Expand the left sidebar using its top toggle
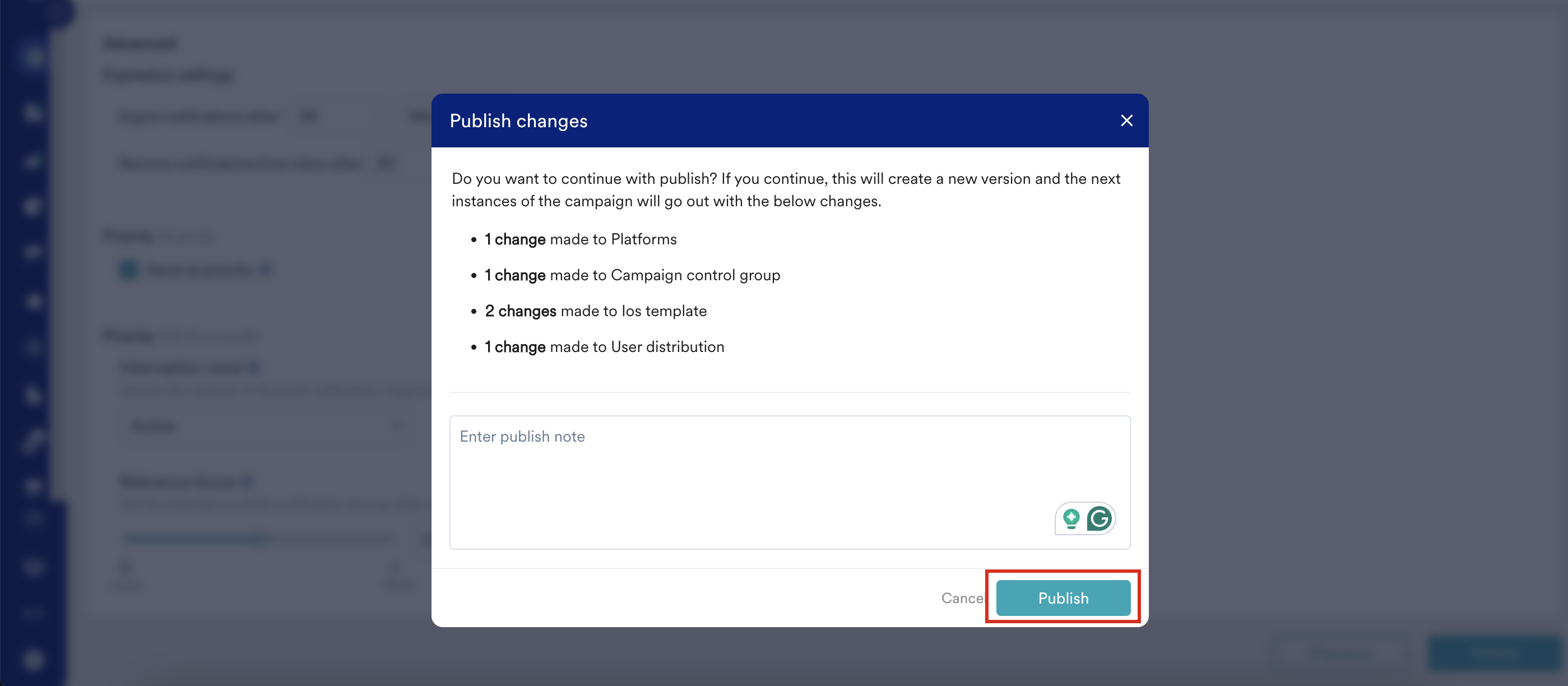The height and width of the screenshot is (686, 1568). 58,11
